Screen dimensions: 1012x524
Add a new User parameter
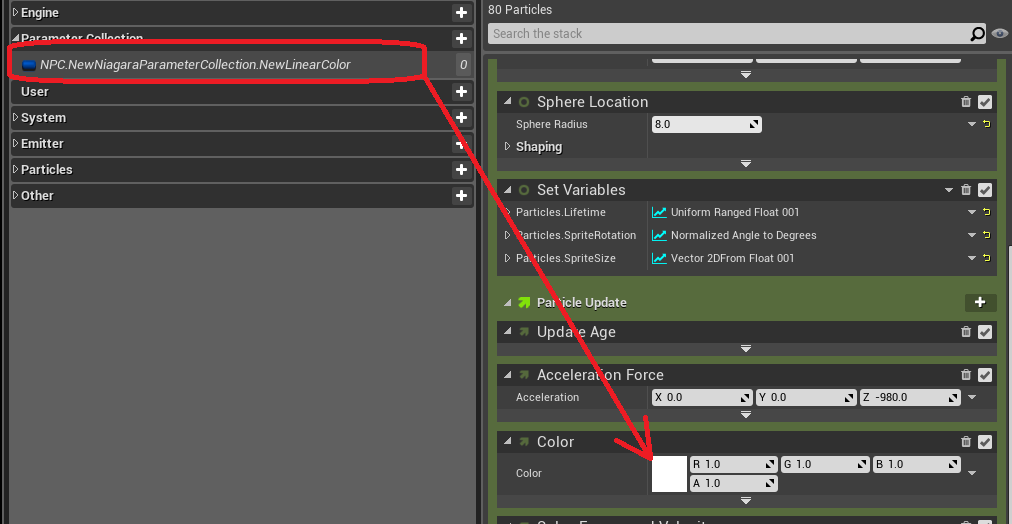pos(461,92)
